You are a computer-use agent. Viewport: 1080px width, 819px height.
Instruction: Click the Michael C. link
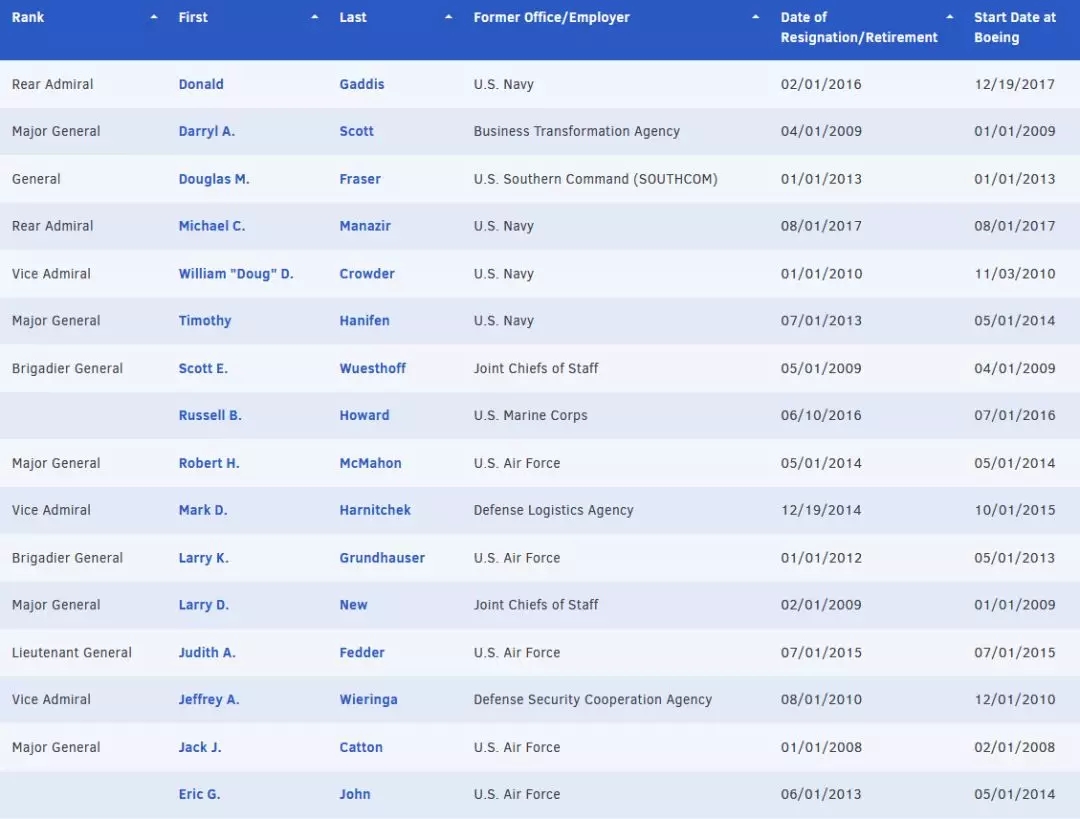click(x=212, y=226)
